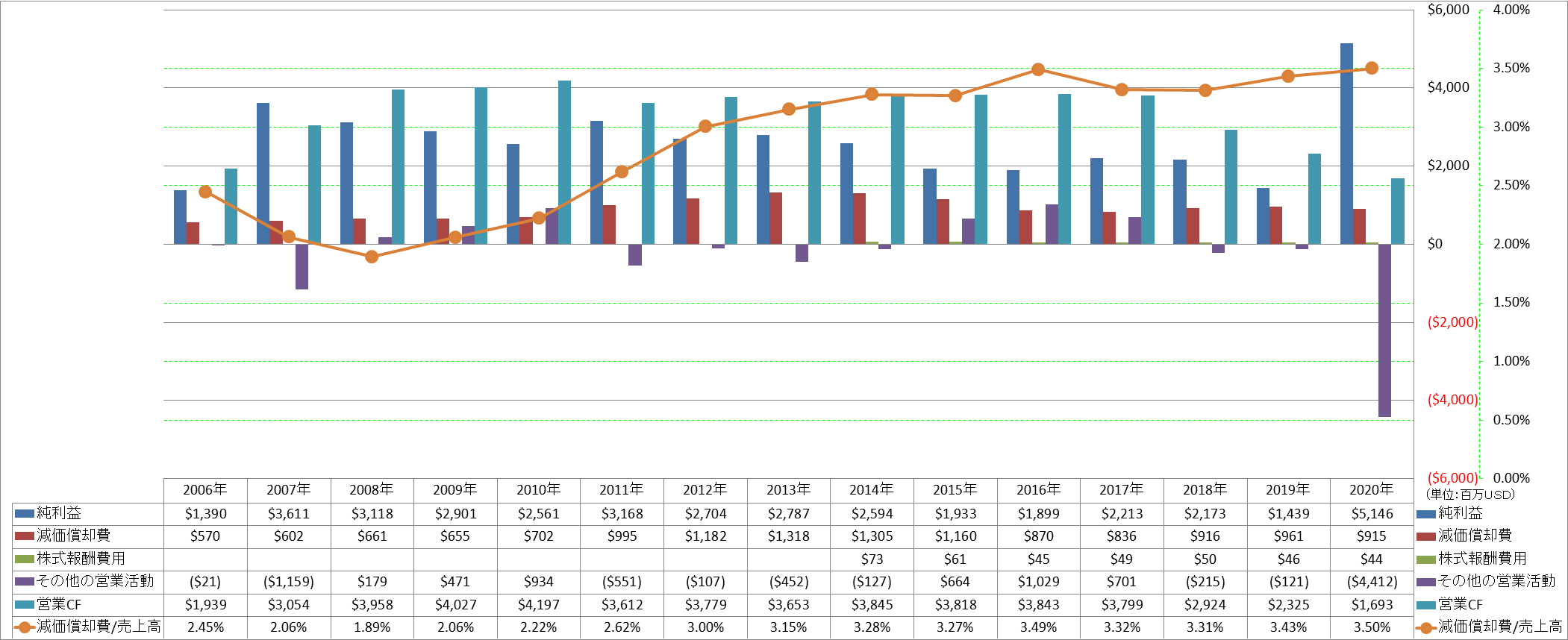This screenshot has width=1568, height=640.
Task: Click the $0 axis label
Action: coord(1434,244)
